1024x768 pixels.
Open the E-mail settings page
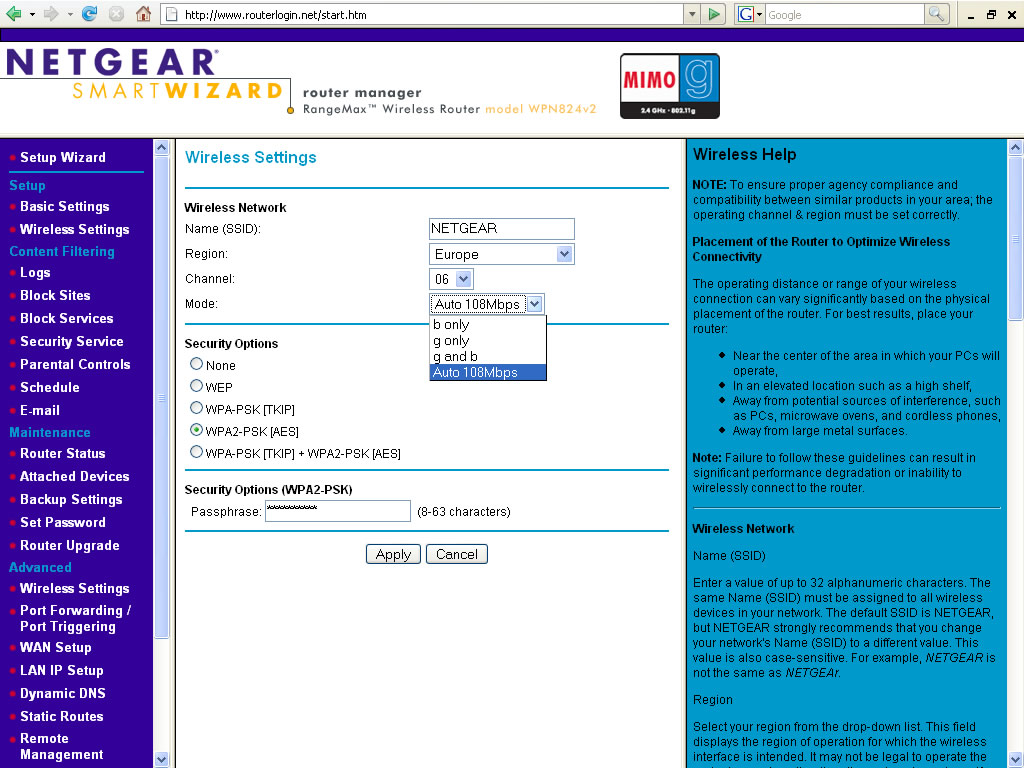(x=40, y=410)
